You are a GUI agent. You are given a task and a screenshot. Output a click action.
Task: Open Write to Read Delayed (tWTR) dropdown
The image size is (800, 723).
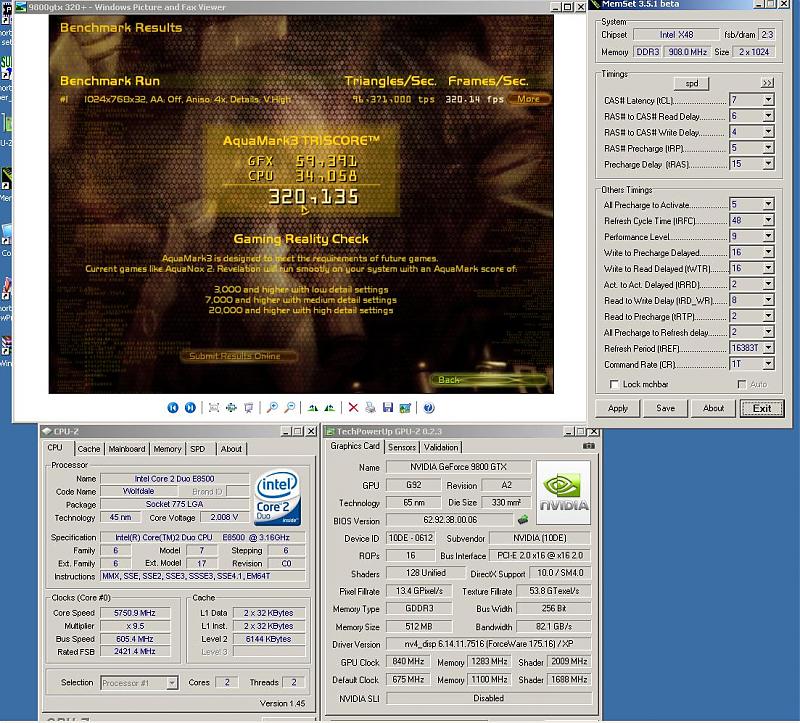pos(768,268)
